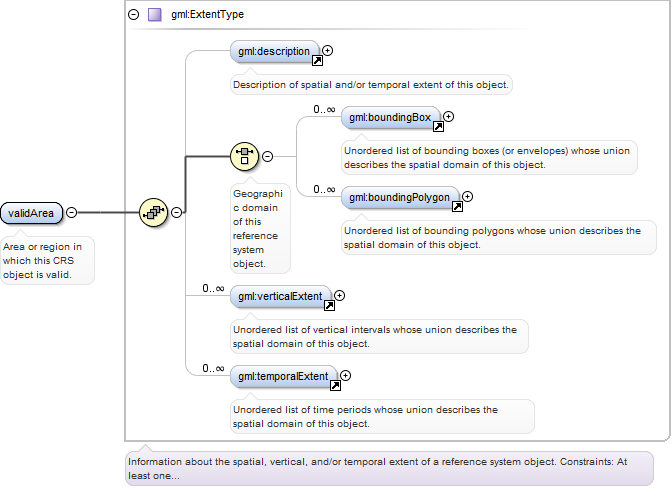Click the gml:ExtentType type icon
The width and height of the screenshot is (672, 489).
155,15
